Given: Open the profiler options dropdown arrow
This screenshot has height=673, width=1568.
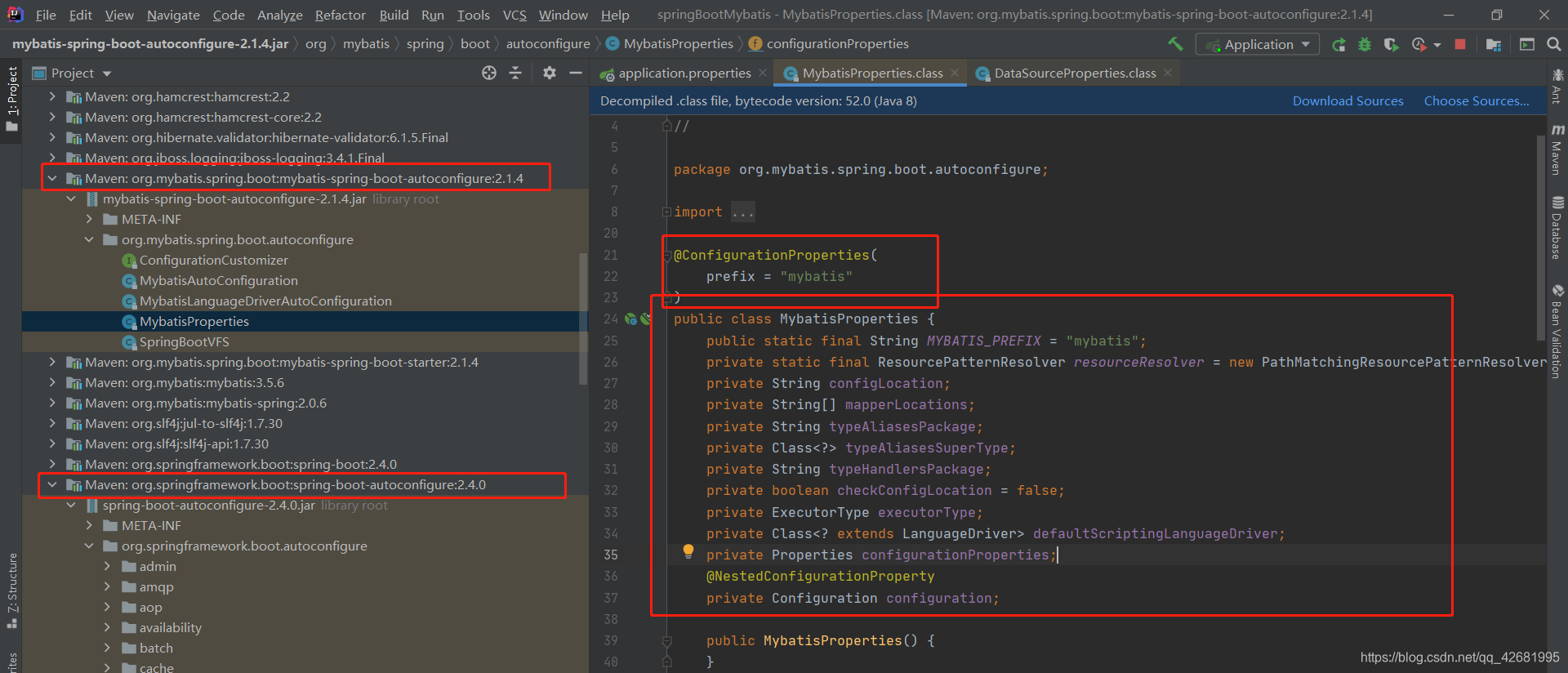Looking at the screenshot, I should pos(1437,45).
